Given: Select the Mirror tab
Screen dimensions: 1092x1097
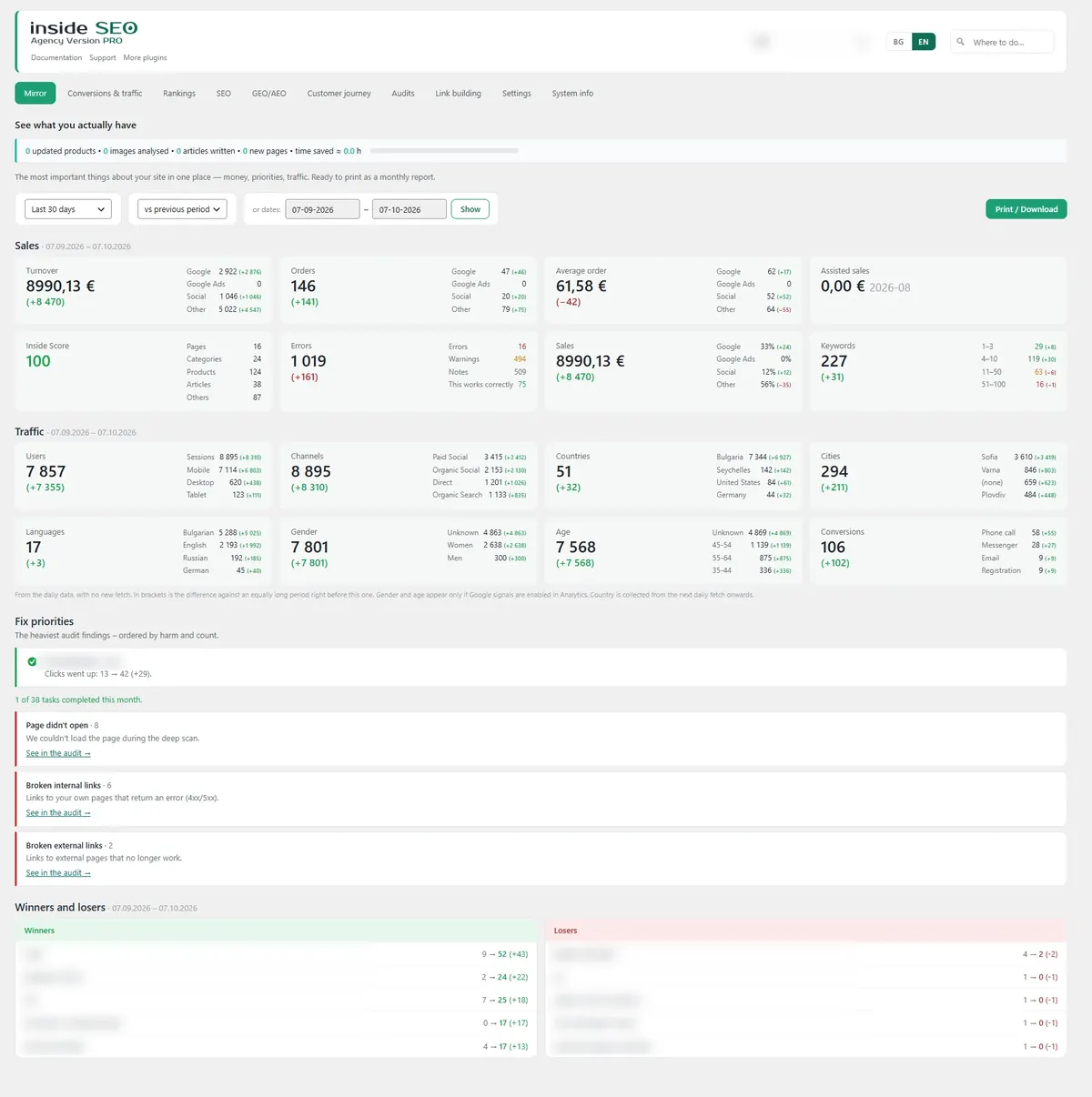Looking at the screenshot, I should pos(35,93).
